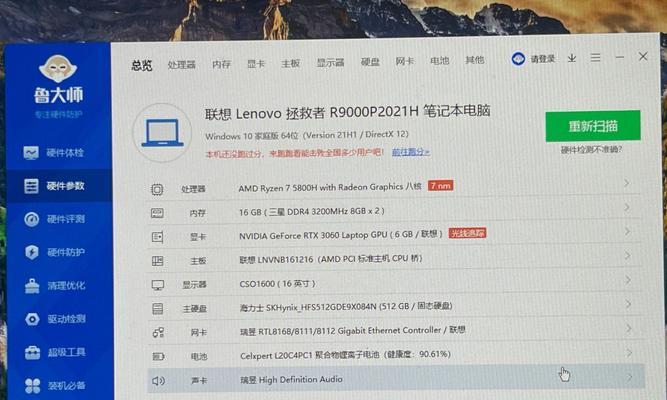Screen dimensions: 667x400
Task: Click Windows 10 家庭版 64位 version text
Action: tap(307, 135)
